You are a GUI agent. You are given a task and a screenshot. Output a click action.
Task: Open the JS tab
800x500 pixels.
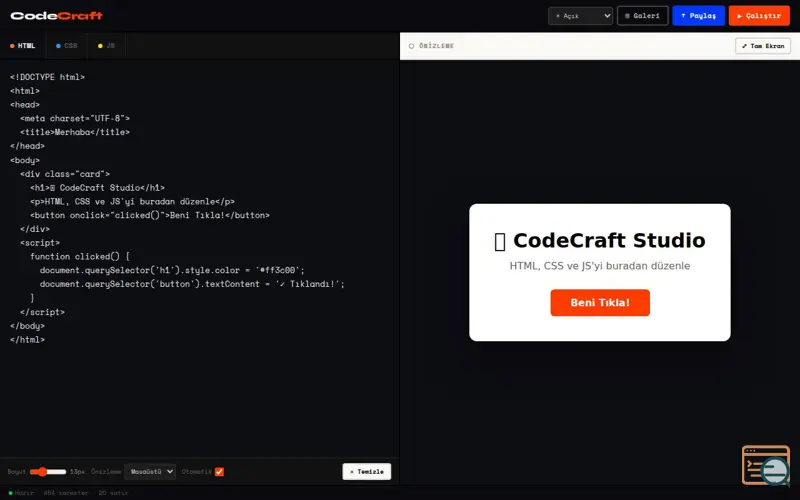coord(106,46)
